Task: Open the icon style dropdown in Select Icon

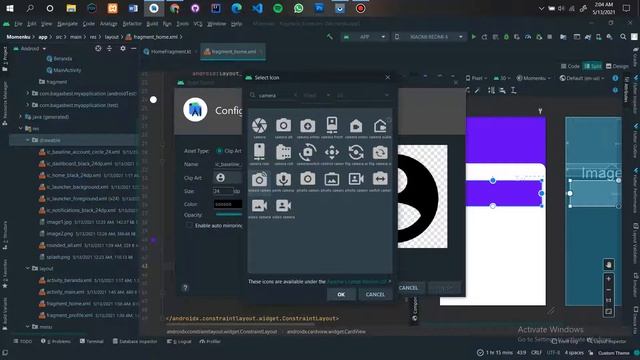Action: [x=317, y=95]
